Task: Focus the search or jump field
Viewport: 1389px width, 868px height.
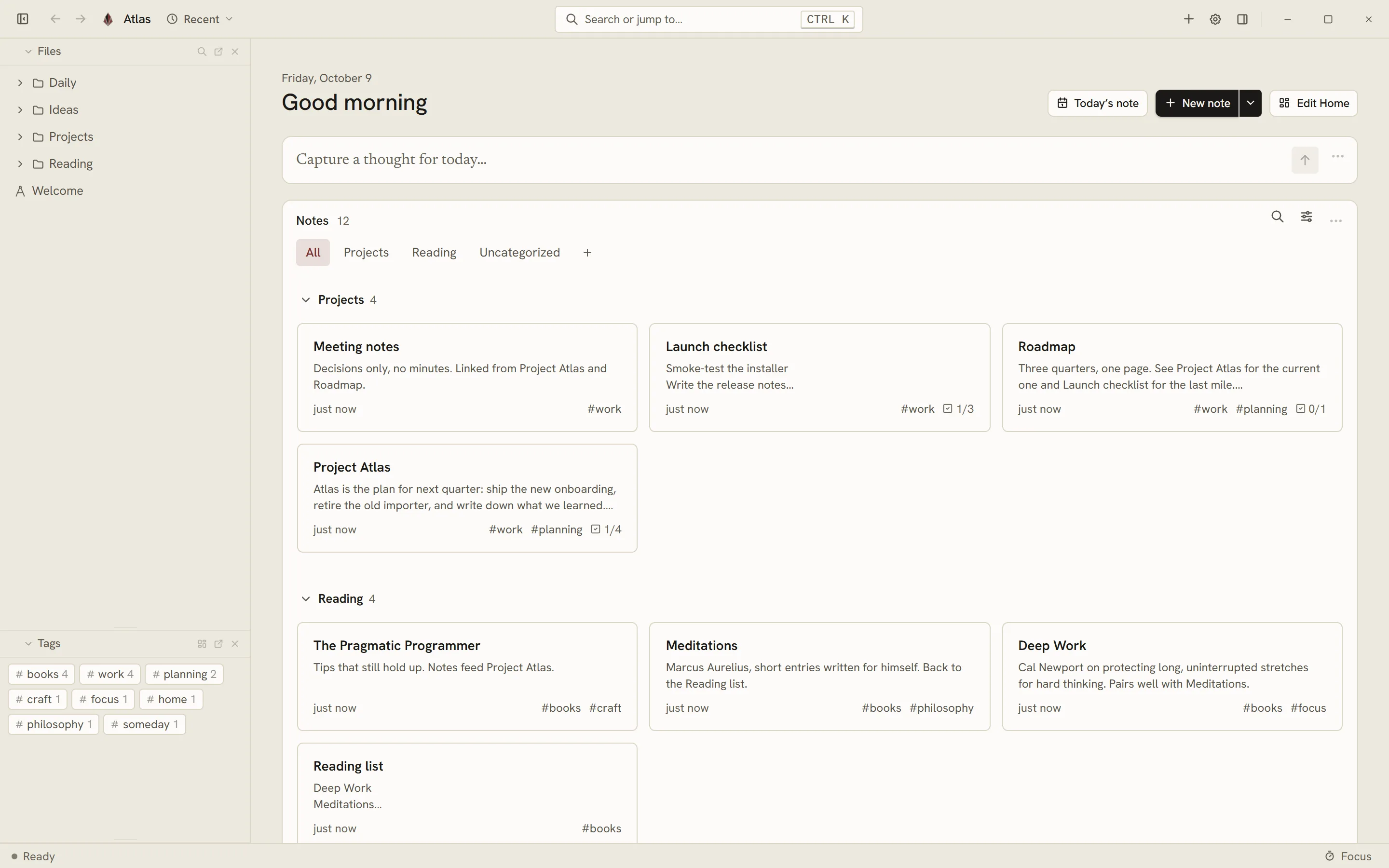Action: pos(708,19)
